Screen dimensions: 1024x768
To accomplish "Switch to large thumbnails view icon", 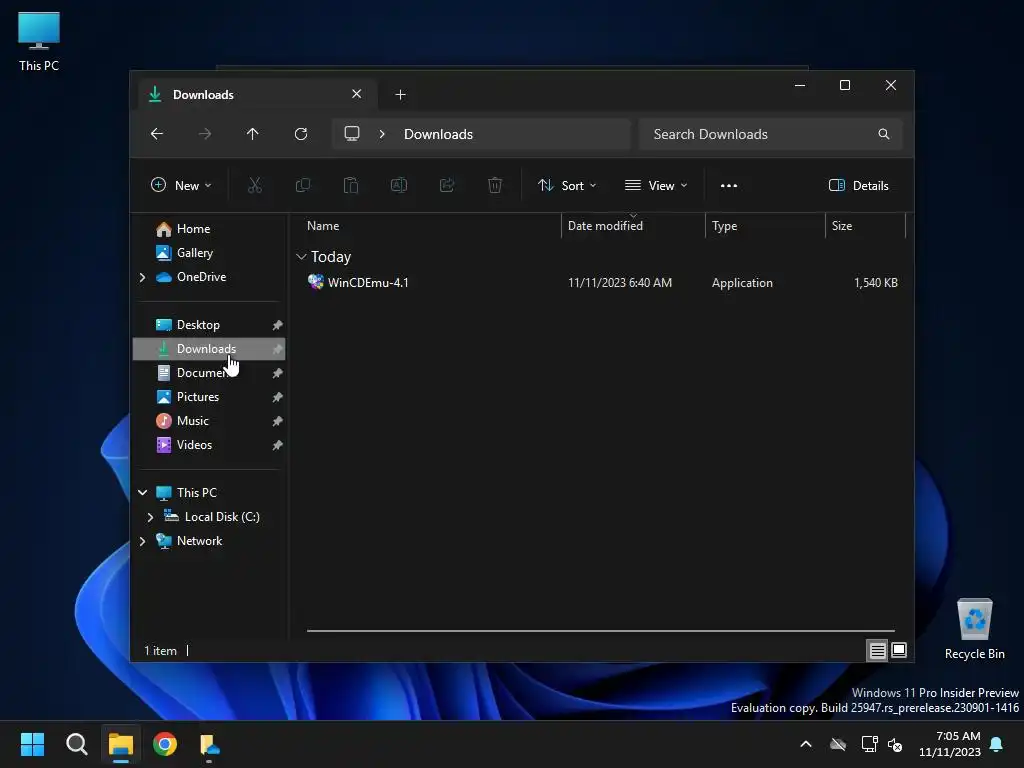I will point(899,650).
